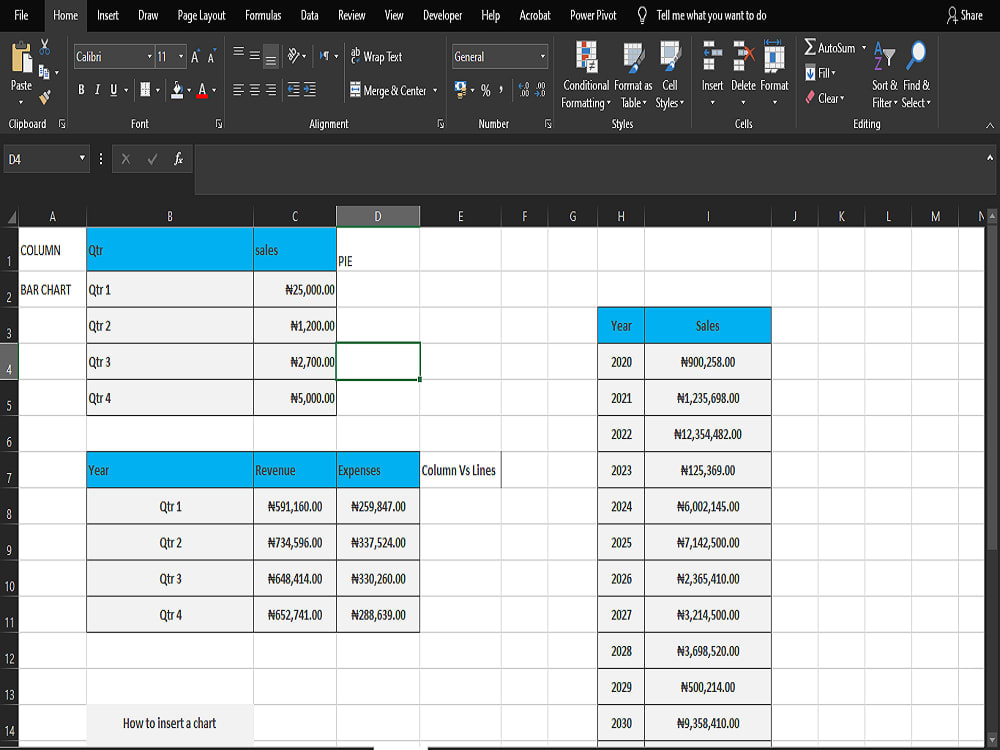
Task: Switch to the Insert tab
Action: pos(108,15)
